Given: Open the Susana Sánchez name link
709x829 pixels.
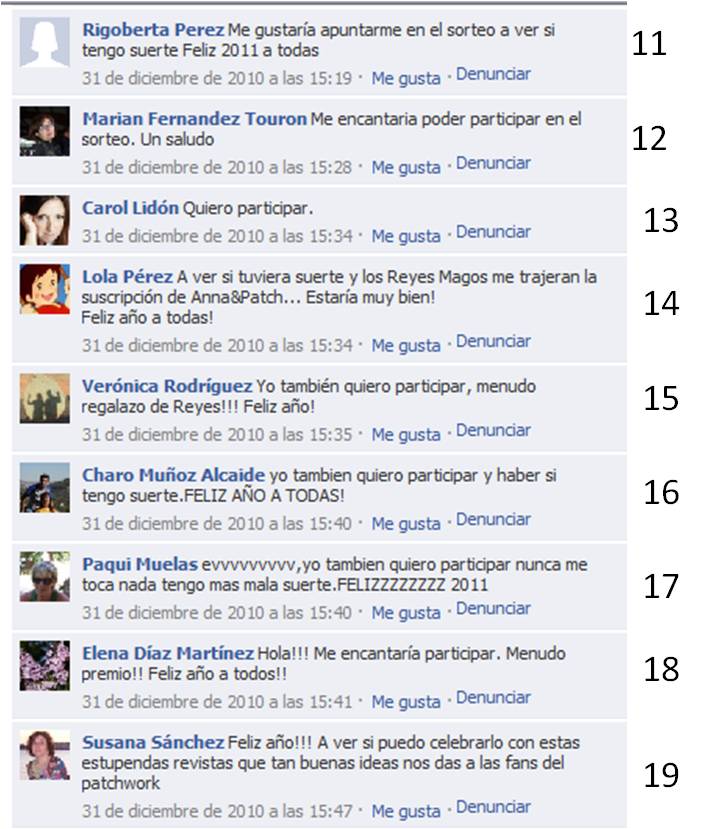Looking at the screenshot, I should coord(153,742).
